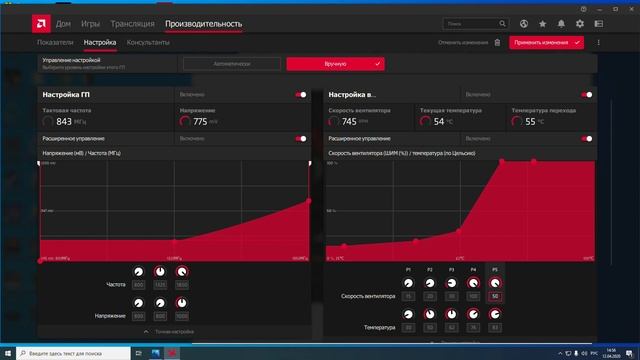The height and width of the screenshot is (360, 640).
Task: Adjust the P2 temperature dial
Action: 430,314
